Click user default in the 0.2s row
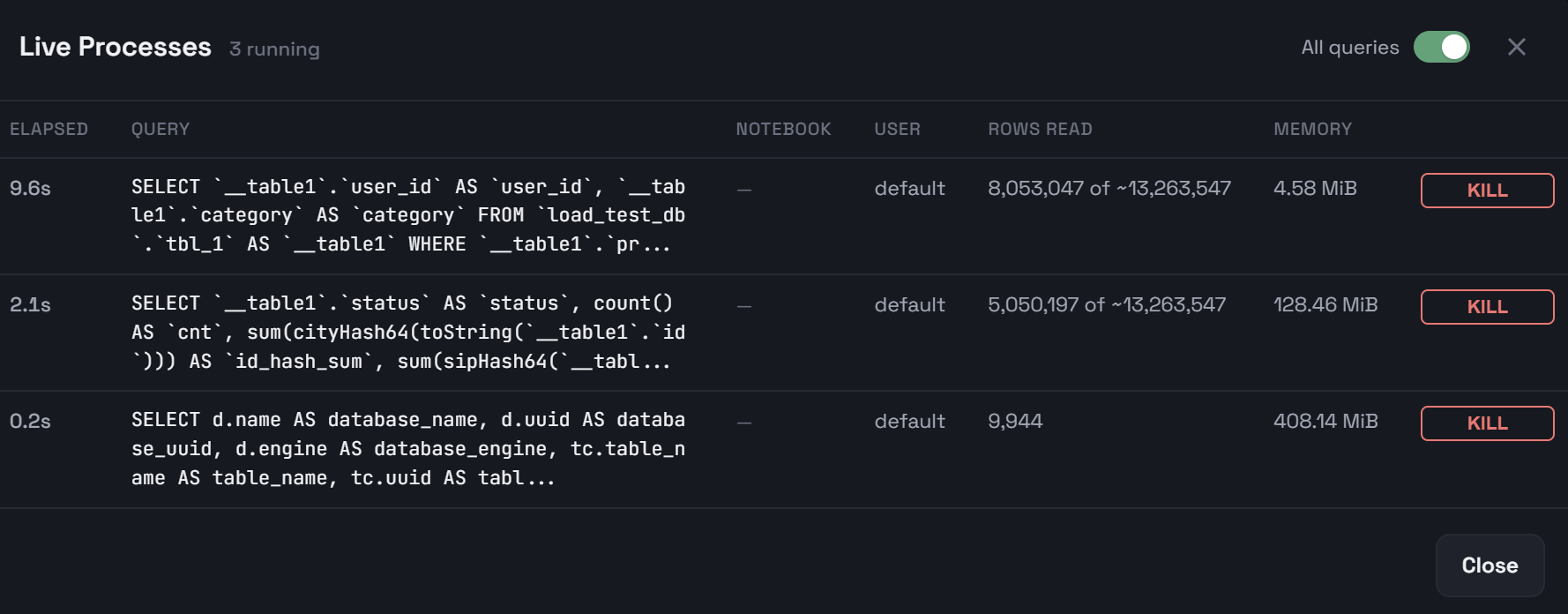 [x=909, y=421]
